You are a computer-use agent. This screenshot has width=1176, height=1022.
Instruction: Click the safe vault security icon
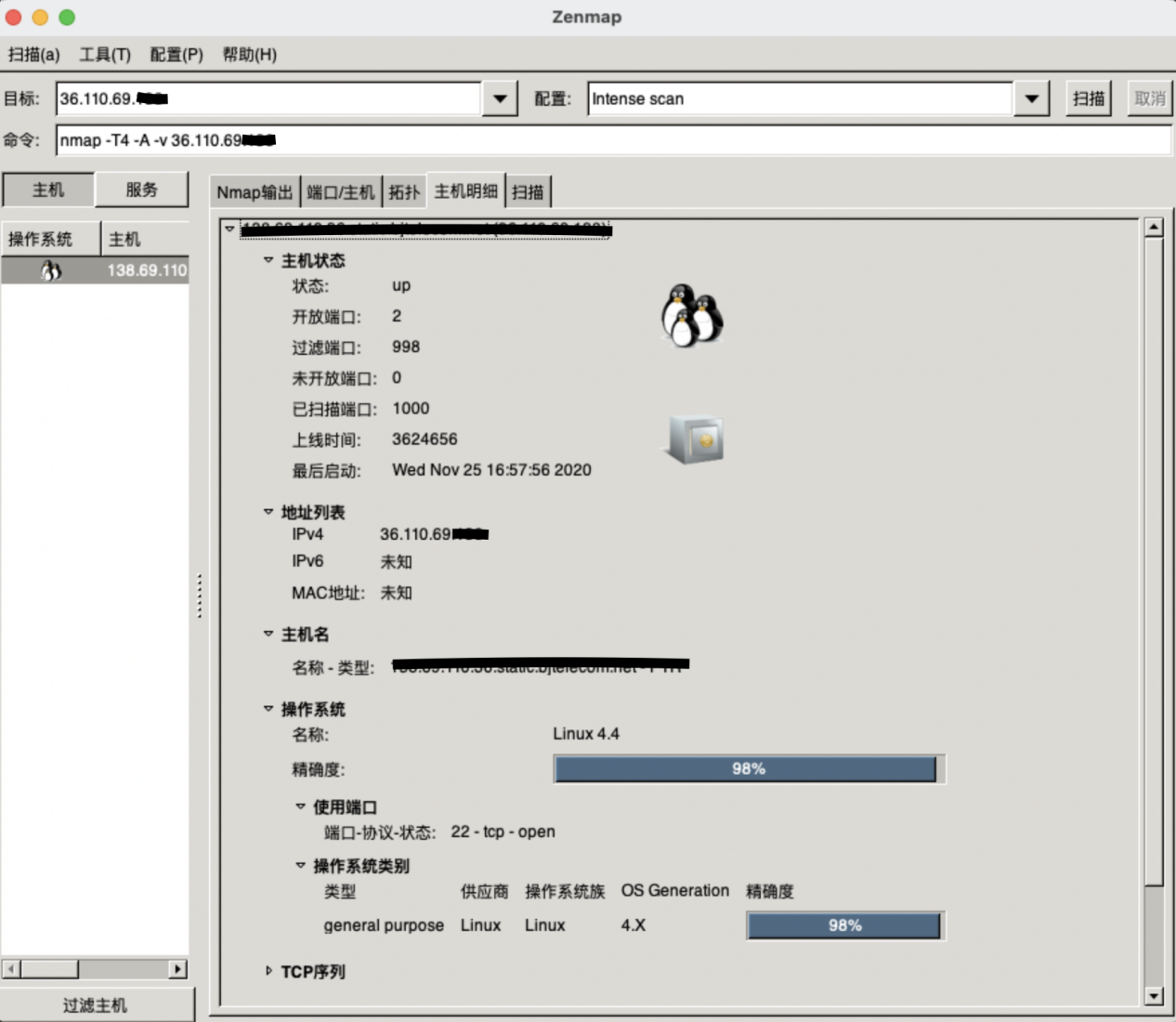click(696, 439)
